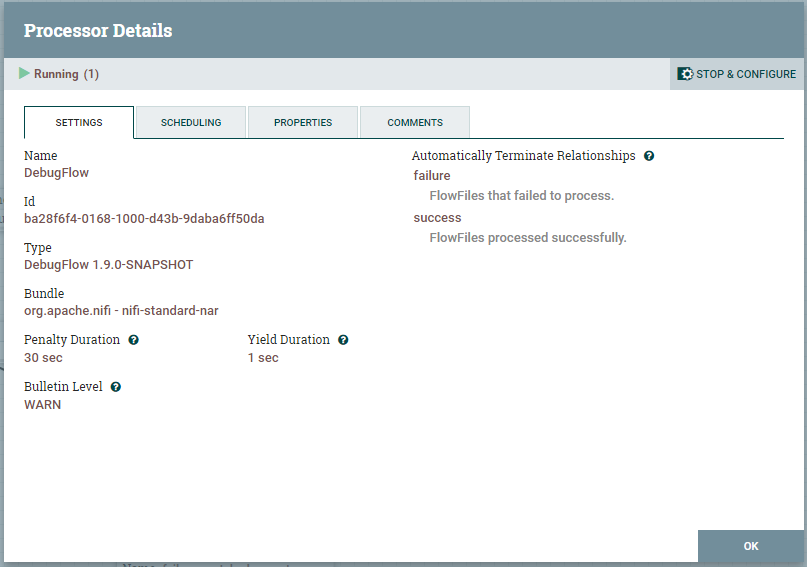Click the Yield Duration value 1 sec
807x567 pixels.
pos(263,358)
